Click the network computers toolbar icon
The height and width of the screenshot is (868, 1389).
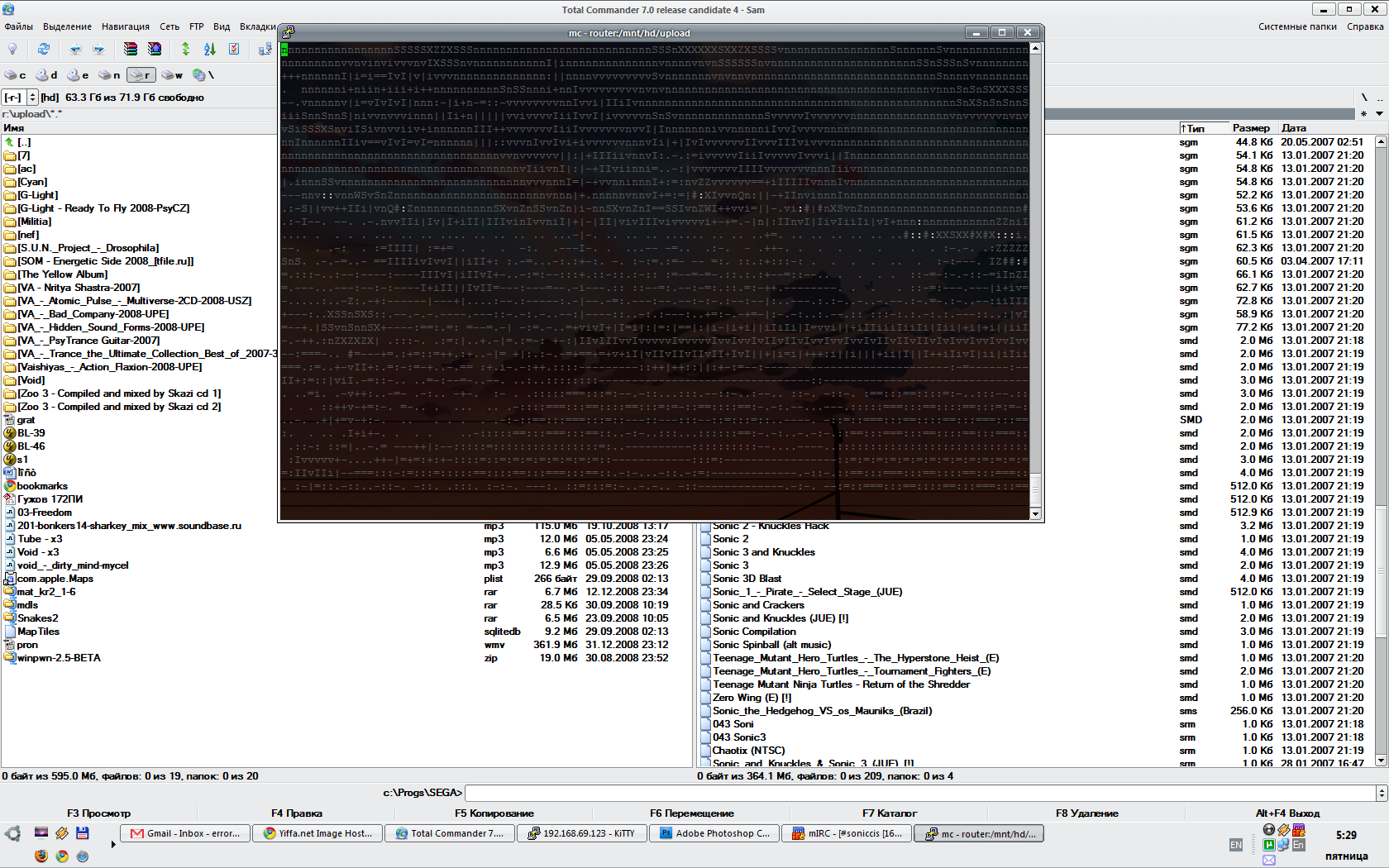[265, 49]
